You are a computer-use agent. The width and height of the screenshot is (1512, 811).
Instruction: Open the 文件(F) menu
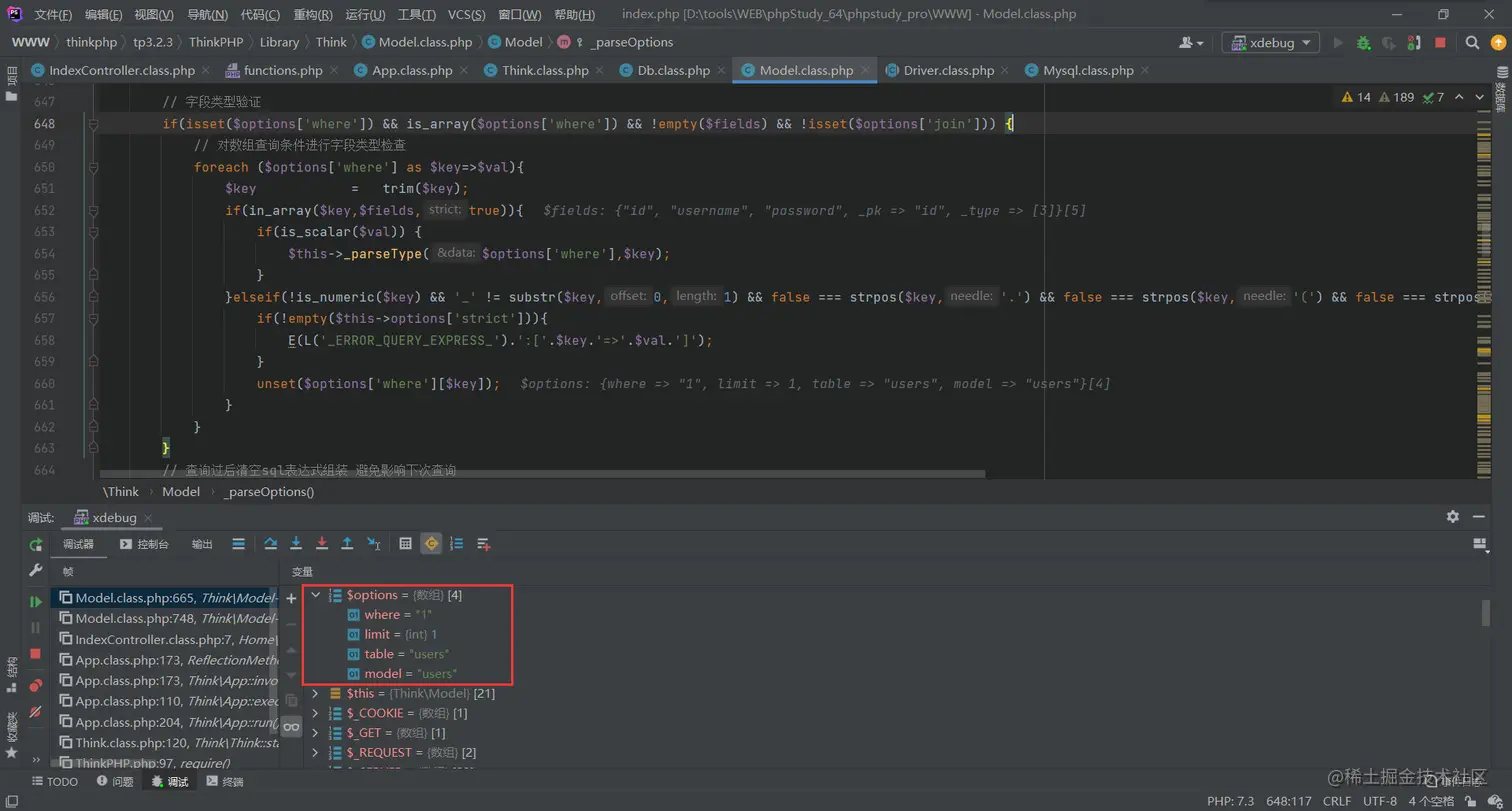pyautogui.click(x=53, y=15)
